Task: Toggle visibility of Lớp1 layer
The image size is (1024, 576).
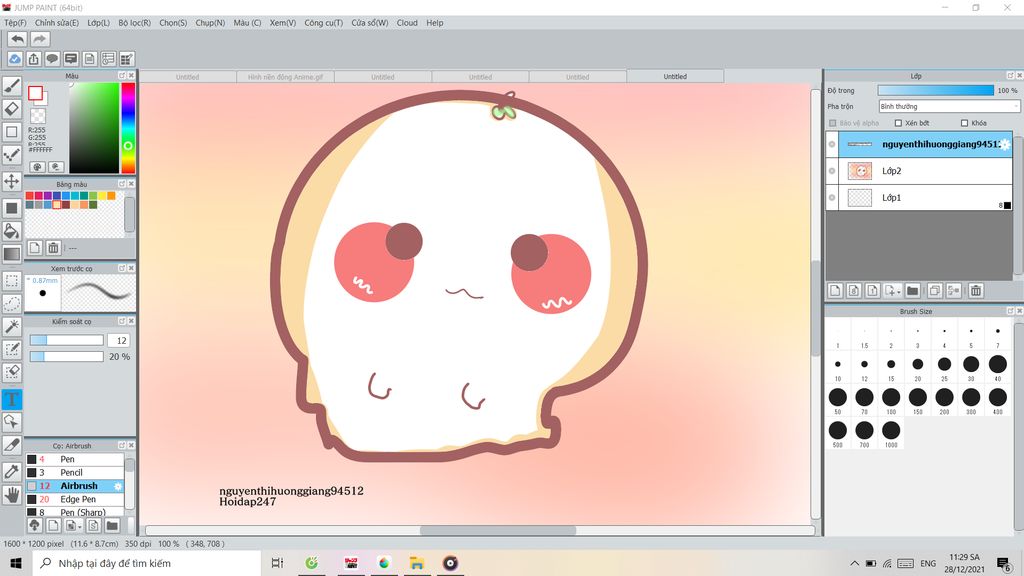Action: point(832,197)
